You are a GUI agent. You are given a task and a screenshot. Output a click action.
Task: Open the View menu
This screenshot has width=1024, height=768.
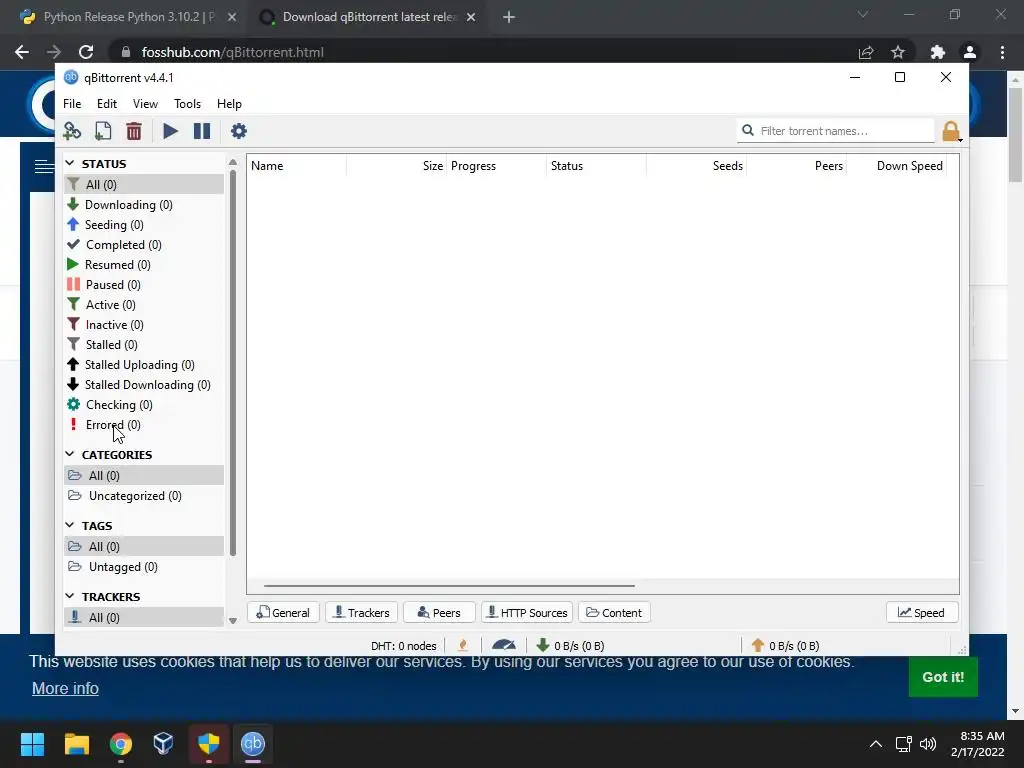point(145,104)
